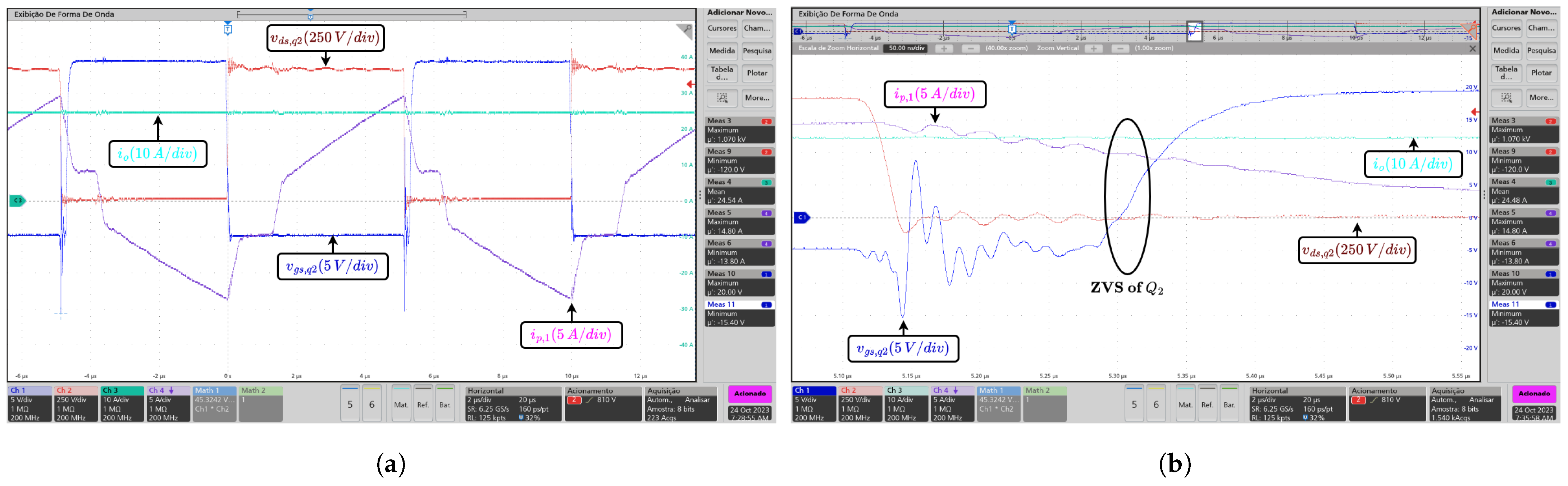The width and height of the screenshot is (1568, 486).
Task: Click vertical zoom plus button
Action: 1093,49
